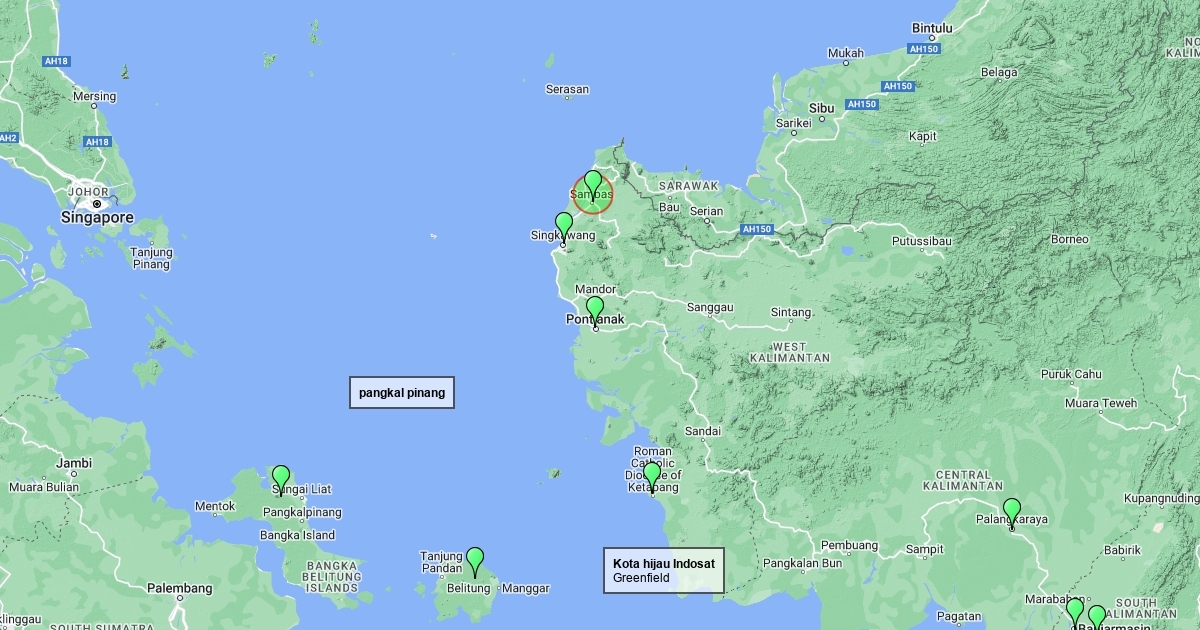
Task: Click the Manggar town label
Action: pyautogui.click(x=525, y=588)
